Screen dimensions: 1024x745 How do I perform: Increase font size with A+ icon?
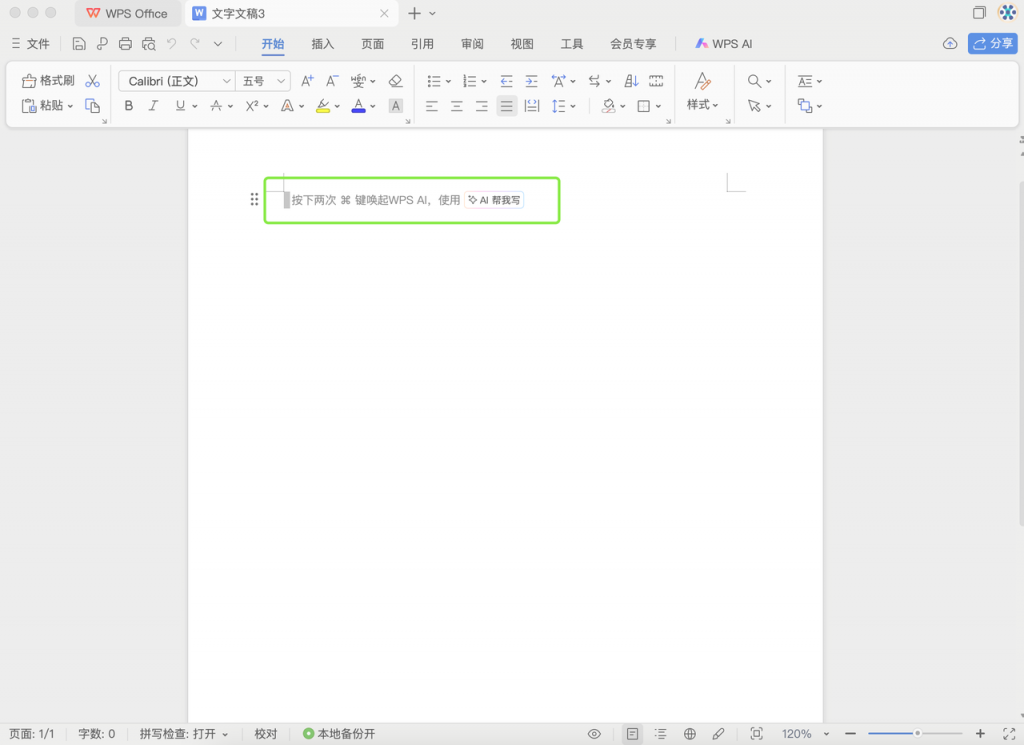[307, 81]
